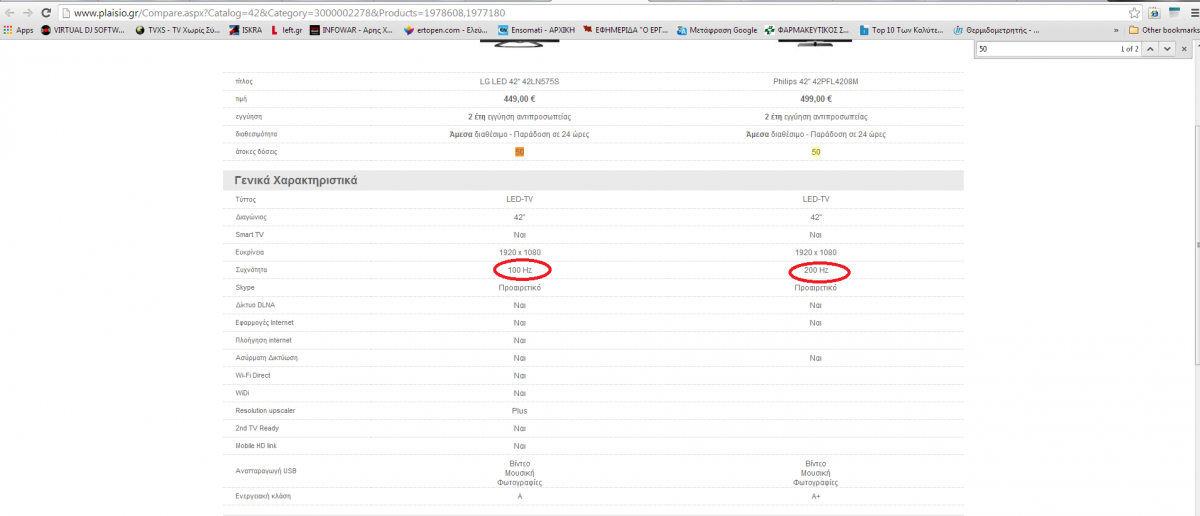
Task: Open the left.gr bookmark
Action: click(x=286, y=30)
